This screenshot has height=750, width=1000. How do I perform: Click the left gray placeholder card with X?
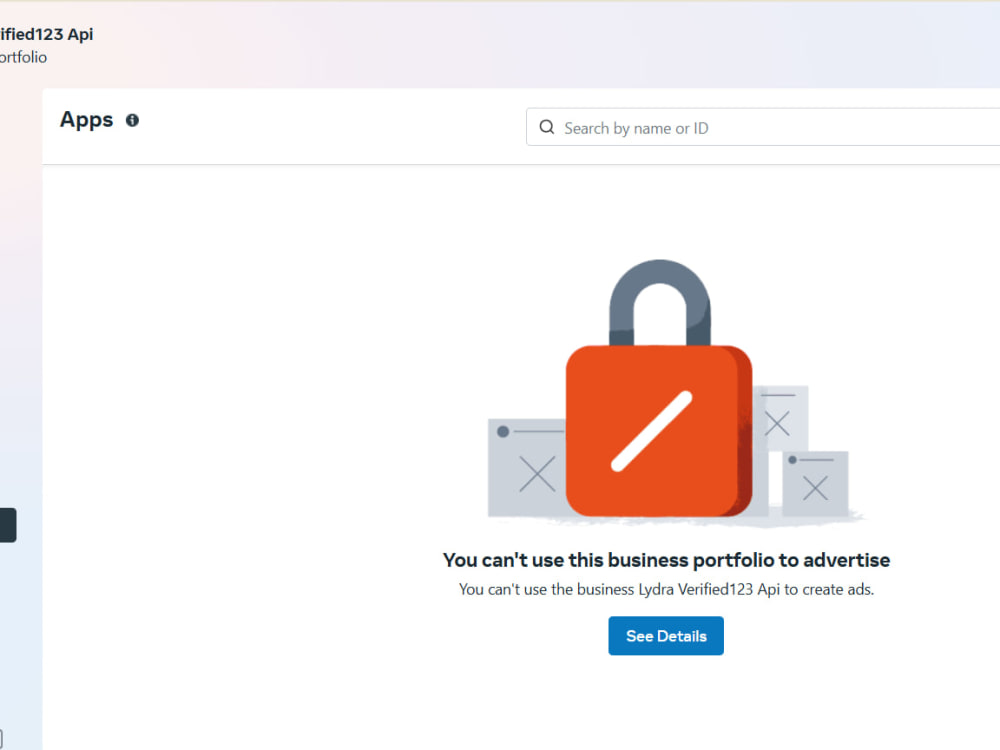pyautogui.click(x=527, y=467)
